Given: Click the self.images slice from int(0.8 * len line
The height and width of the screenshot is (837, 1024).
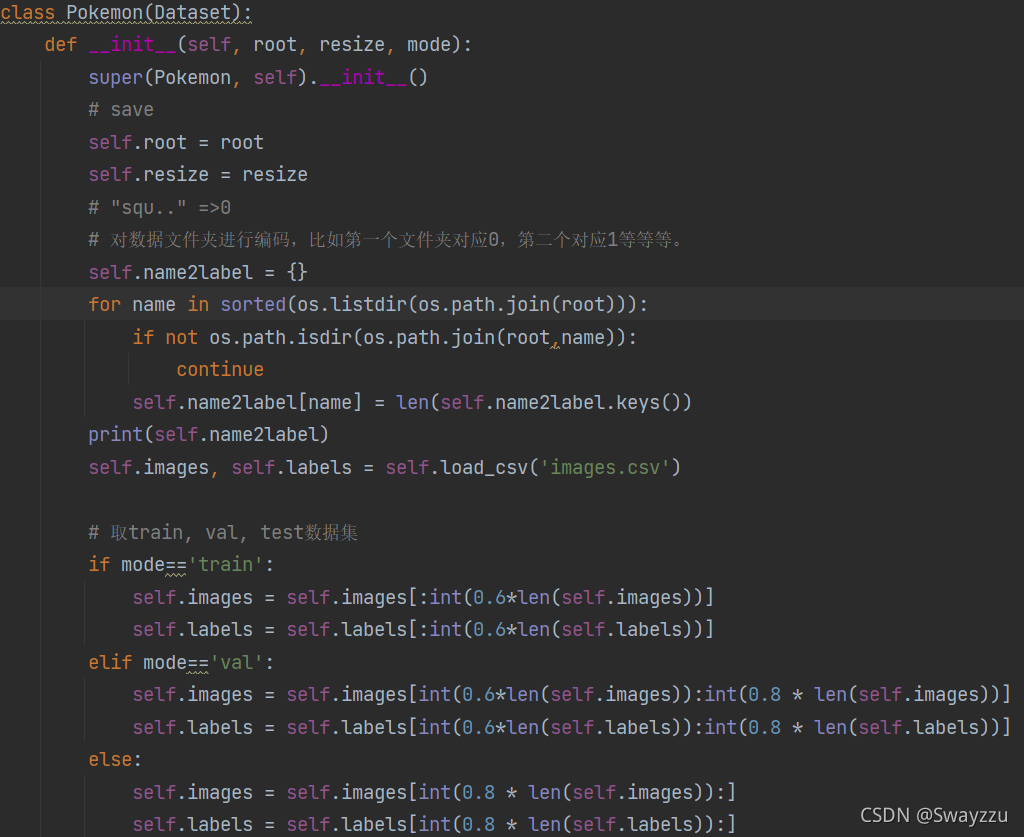Looking at the screenshot, I should (x=434, y=793).
